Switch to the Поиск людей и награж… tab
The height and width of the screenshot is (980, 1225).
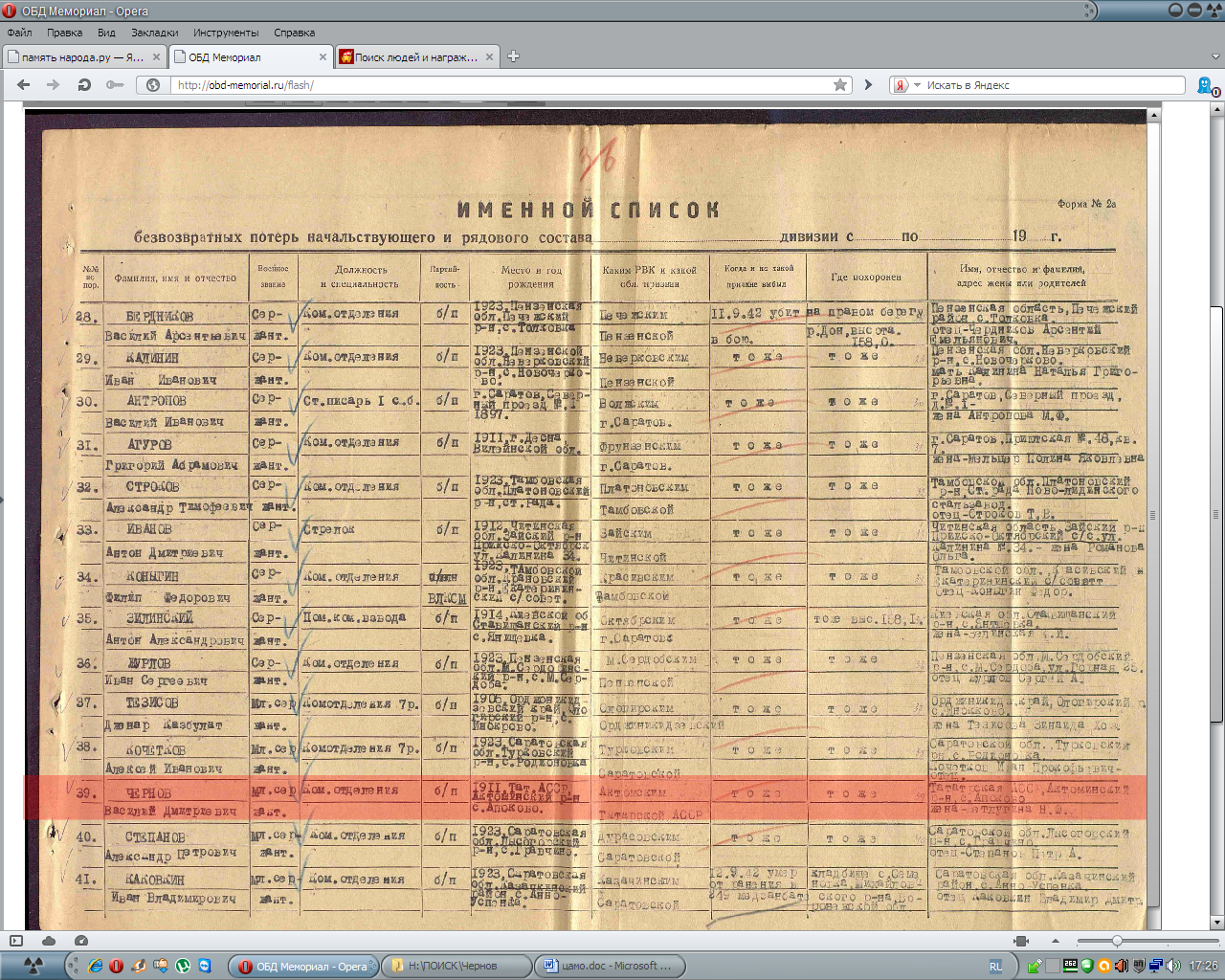pyautogui.click(x=417, y=57)
